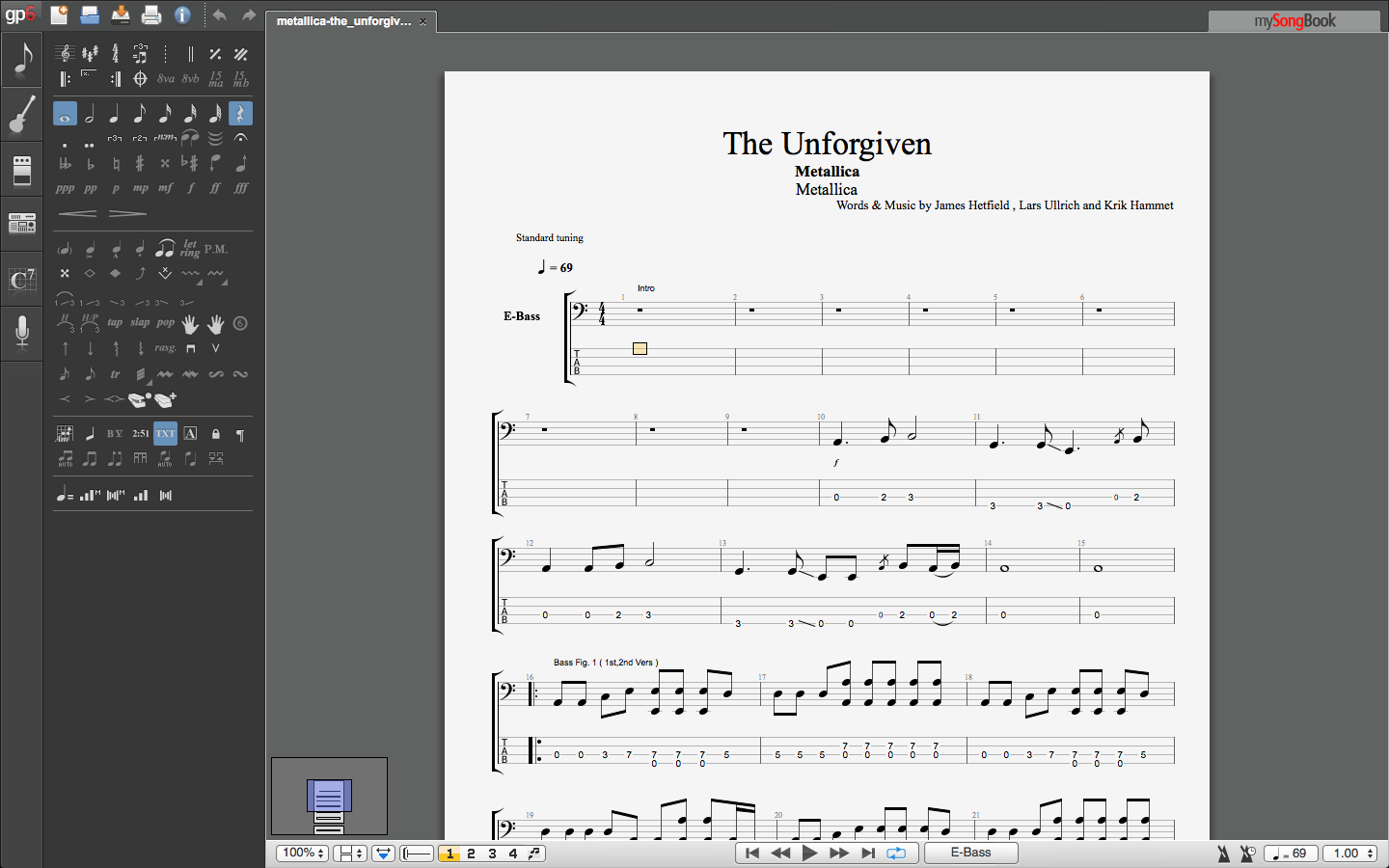
Task: Apply the slap technique
Action: click(x=140, y=323)
